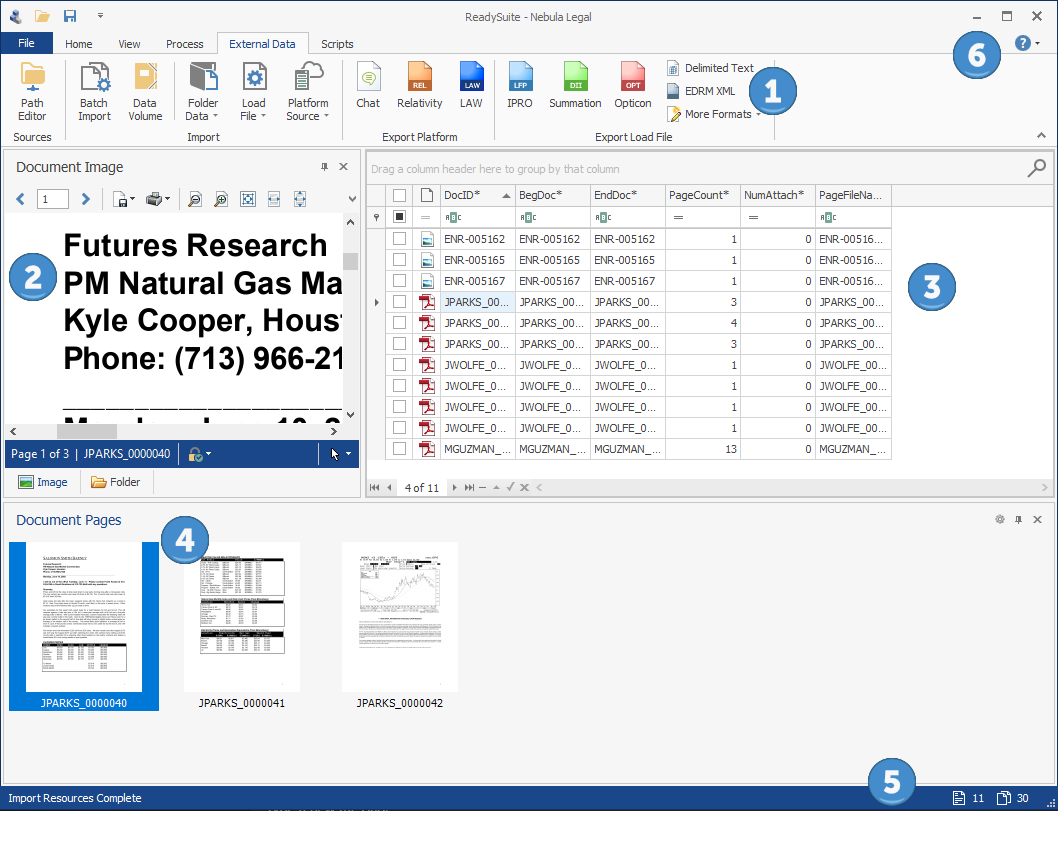Export an Opticon load file

pos(632,86)
